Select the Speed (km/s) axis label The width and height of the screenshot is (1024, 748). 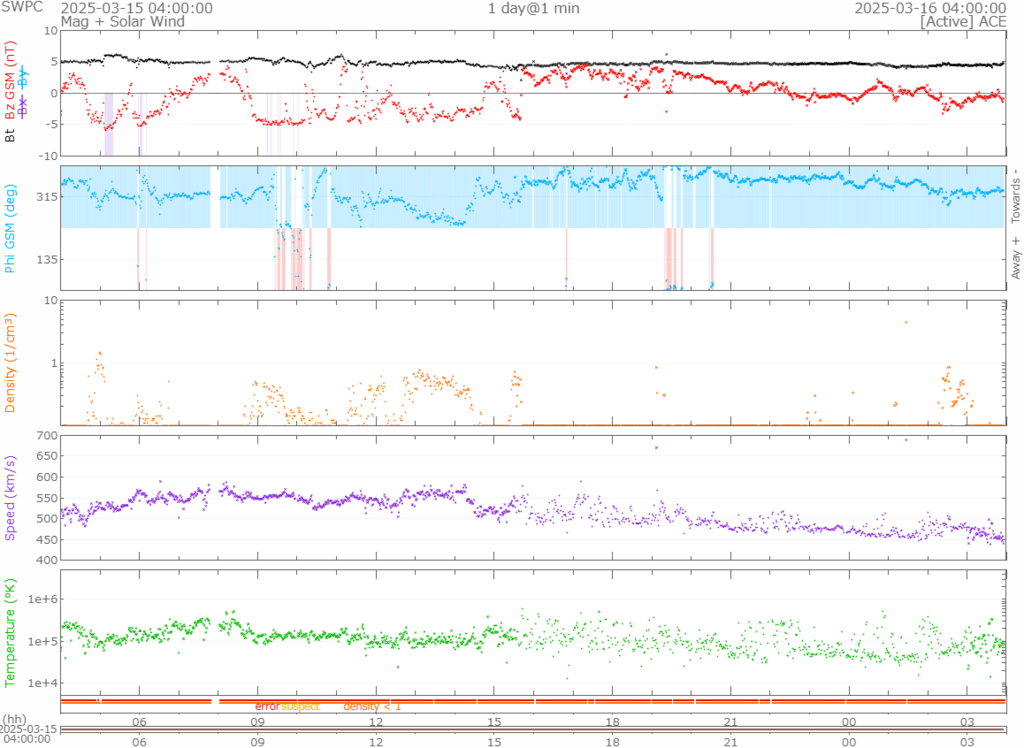coord(10,497)
